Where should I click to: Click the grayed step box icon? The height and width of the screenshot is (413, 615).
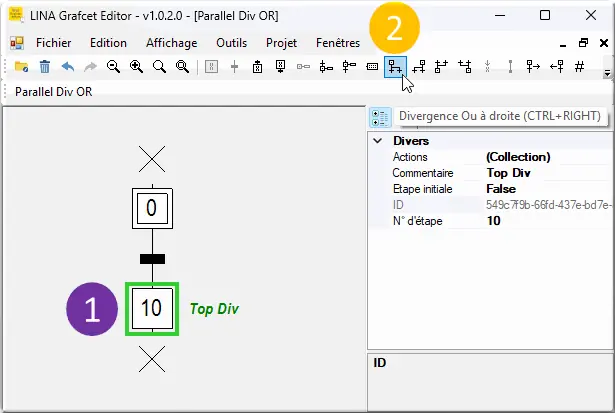pyautogui.click(x=211, y=67)
